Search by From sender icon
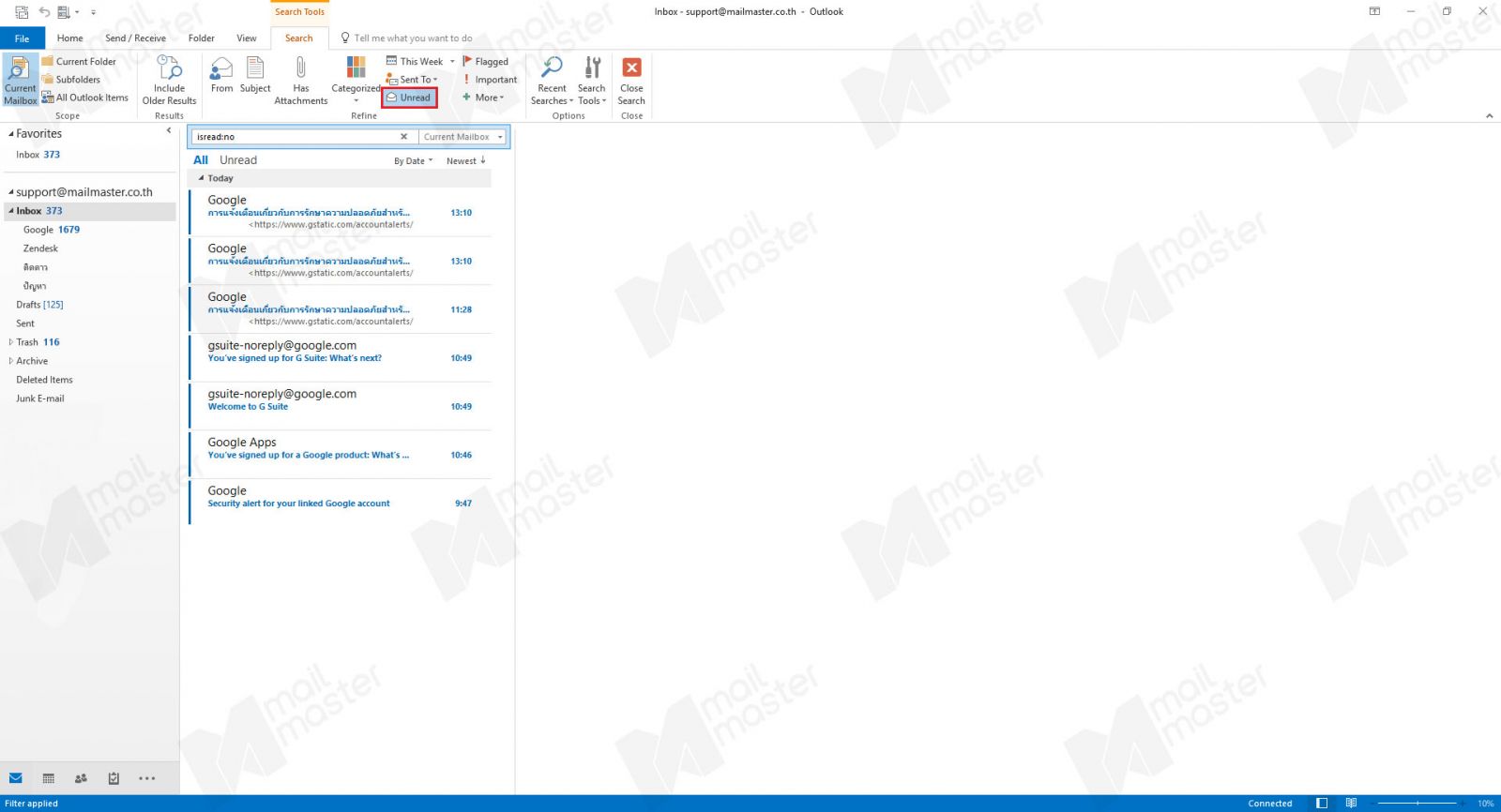 [x=222, y=75]
